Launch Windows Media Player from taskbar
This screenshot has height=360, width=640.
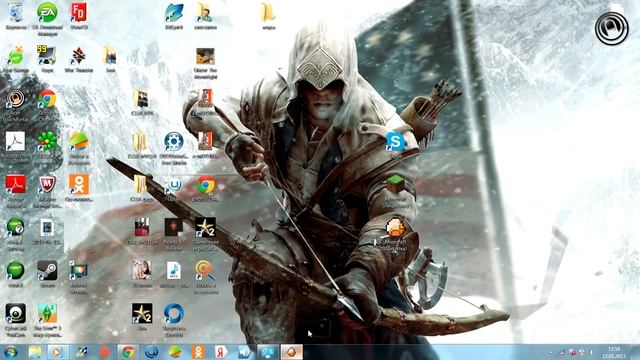point(58,352)
